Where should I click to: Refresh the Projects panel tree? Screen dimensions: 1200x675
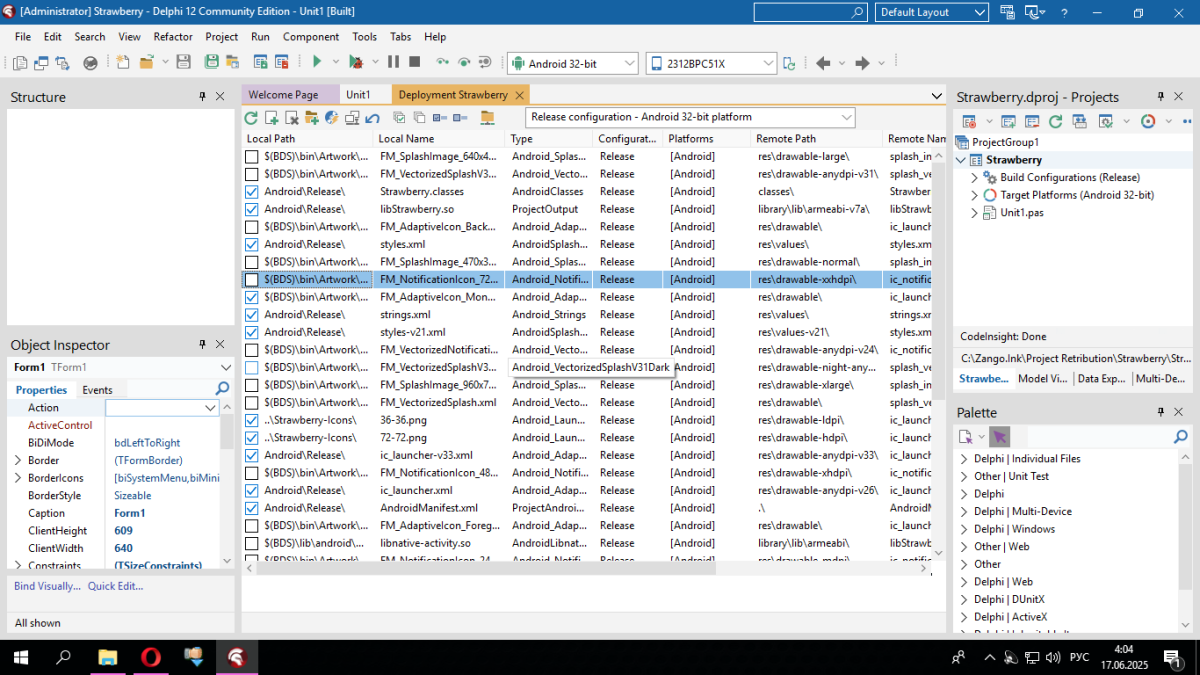click(x=1055, y=121)
